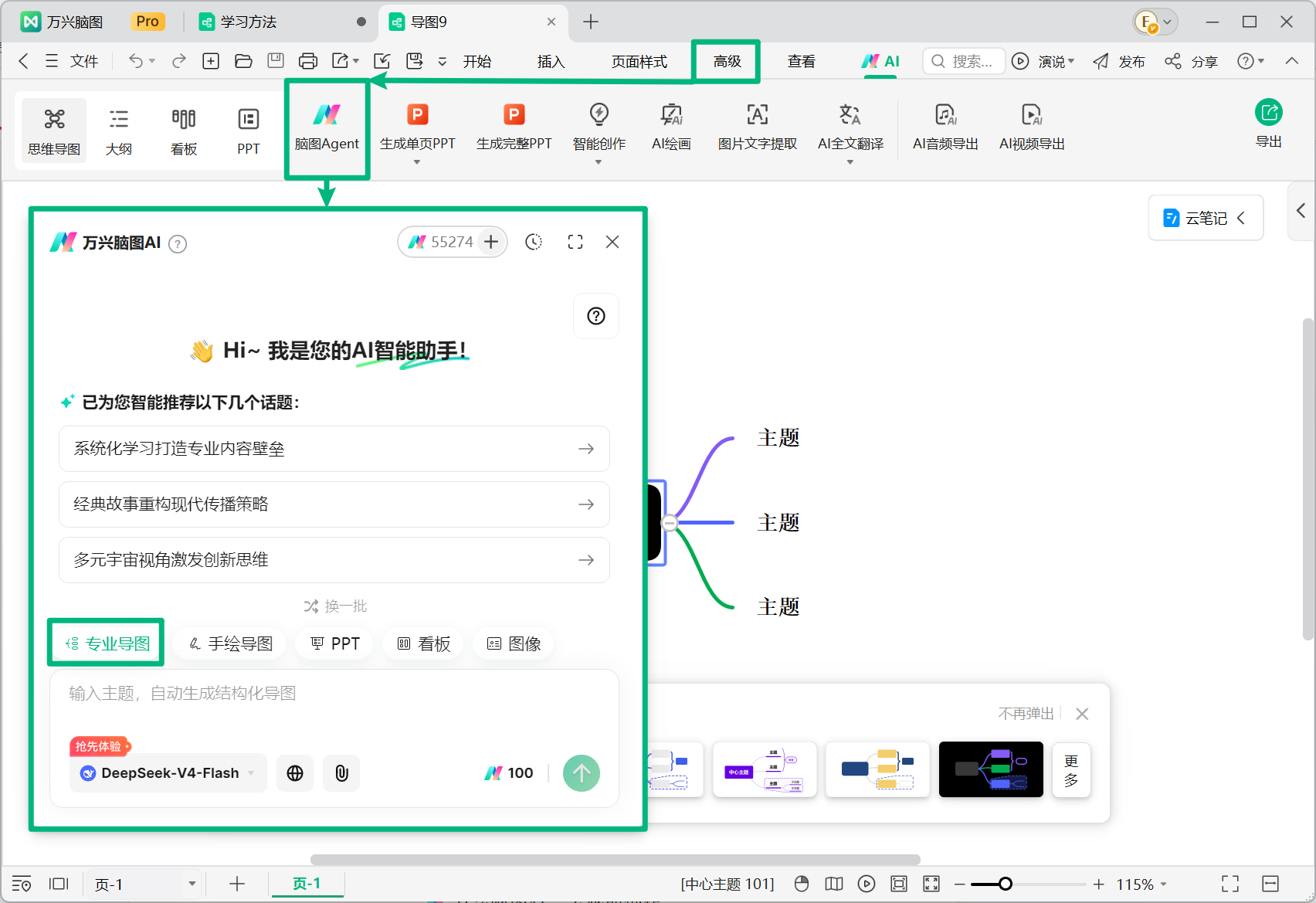Choose topic 多元宇宙视角激发创新思维
1316x903 pixels.
[x=334, y=560]
